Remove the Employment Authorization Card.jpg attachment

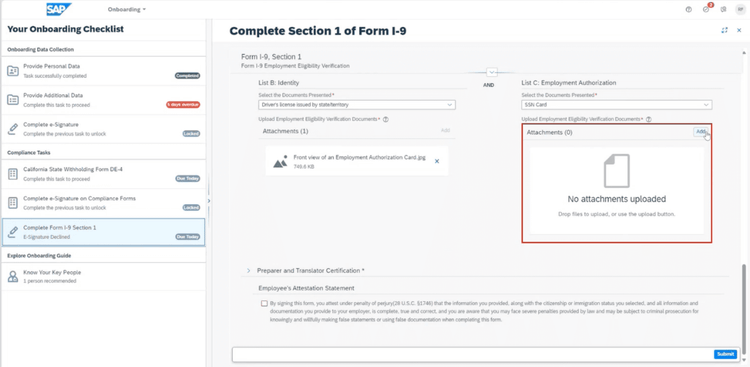pyautogui.click(x=437, y=161)
